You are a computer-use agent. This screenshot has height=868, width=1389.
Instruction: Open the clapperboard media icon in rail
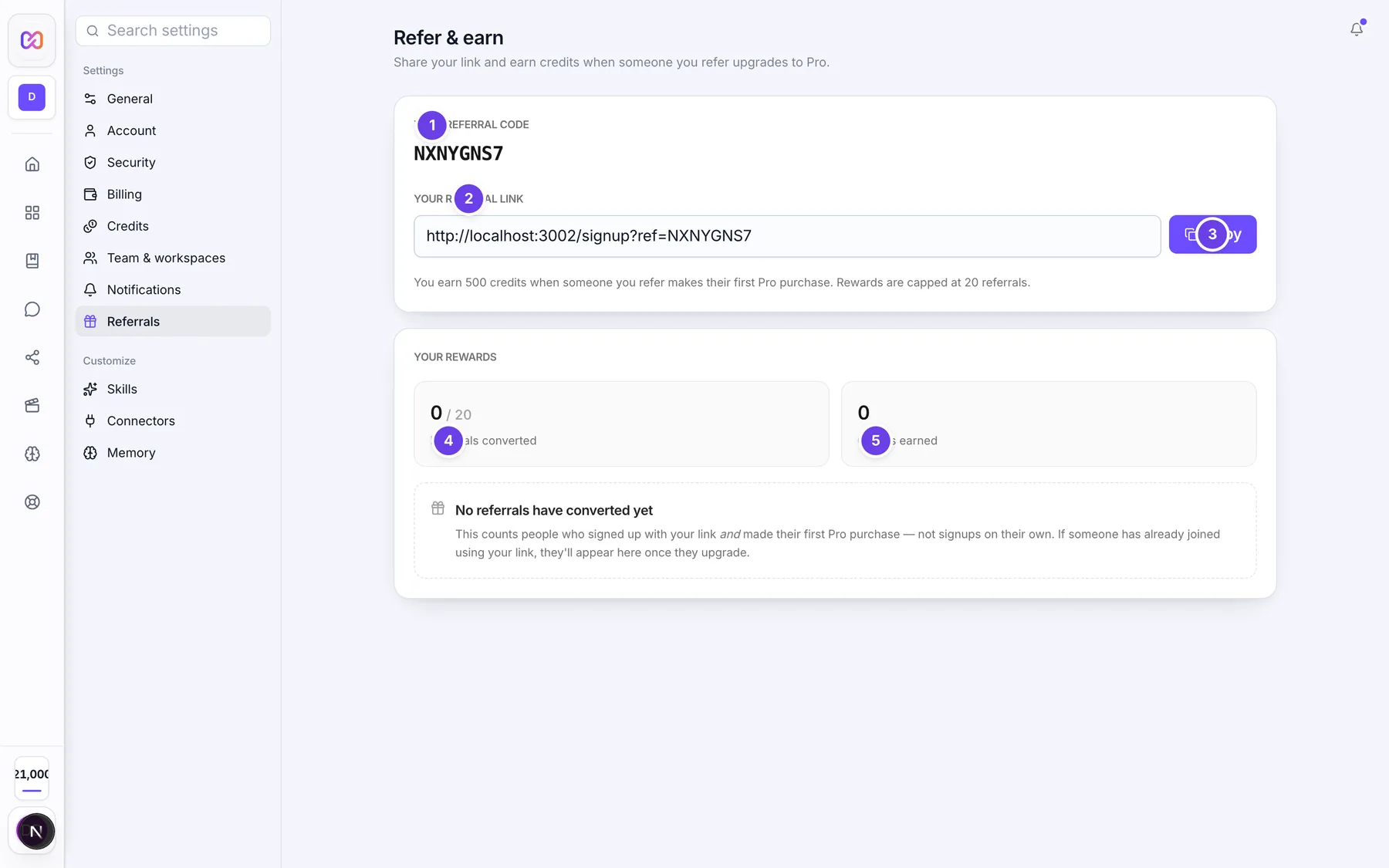click(32, 405)
